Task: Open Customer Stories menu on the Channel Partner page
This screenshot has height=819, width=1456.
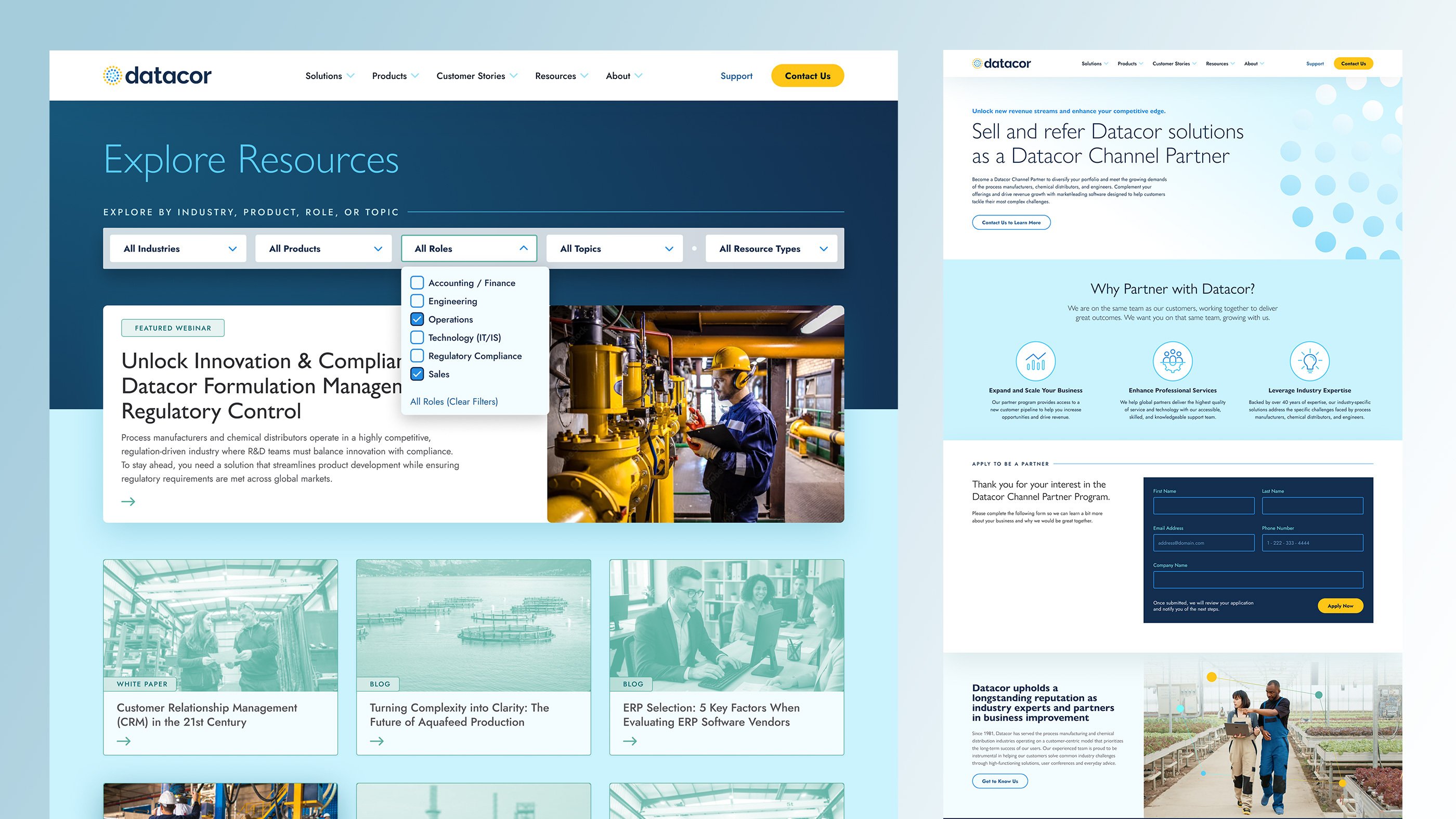Action: pos(1175,63)
